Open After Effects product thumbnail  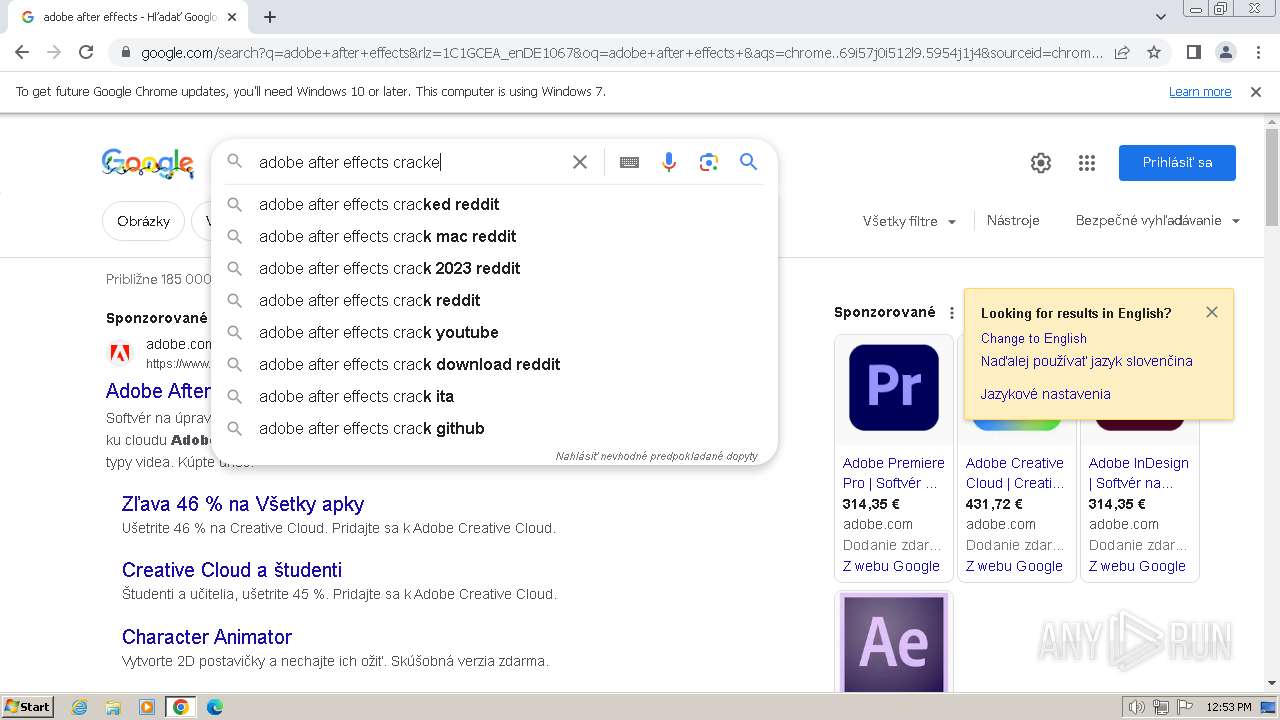coord(893,642)
